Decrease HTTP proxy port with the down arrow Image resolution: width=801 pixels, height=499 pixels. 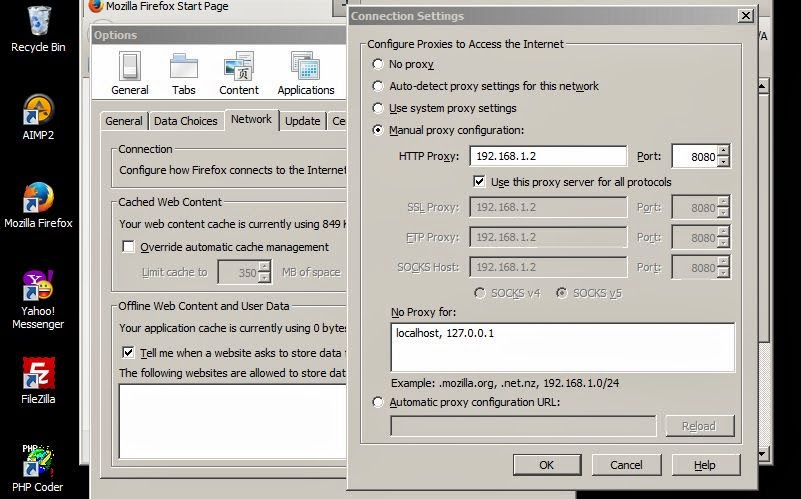[723, 162]
